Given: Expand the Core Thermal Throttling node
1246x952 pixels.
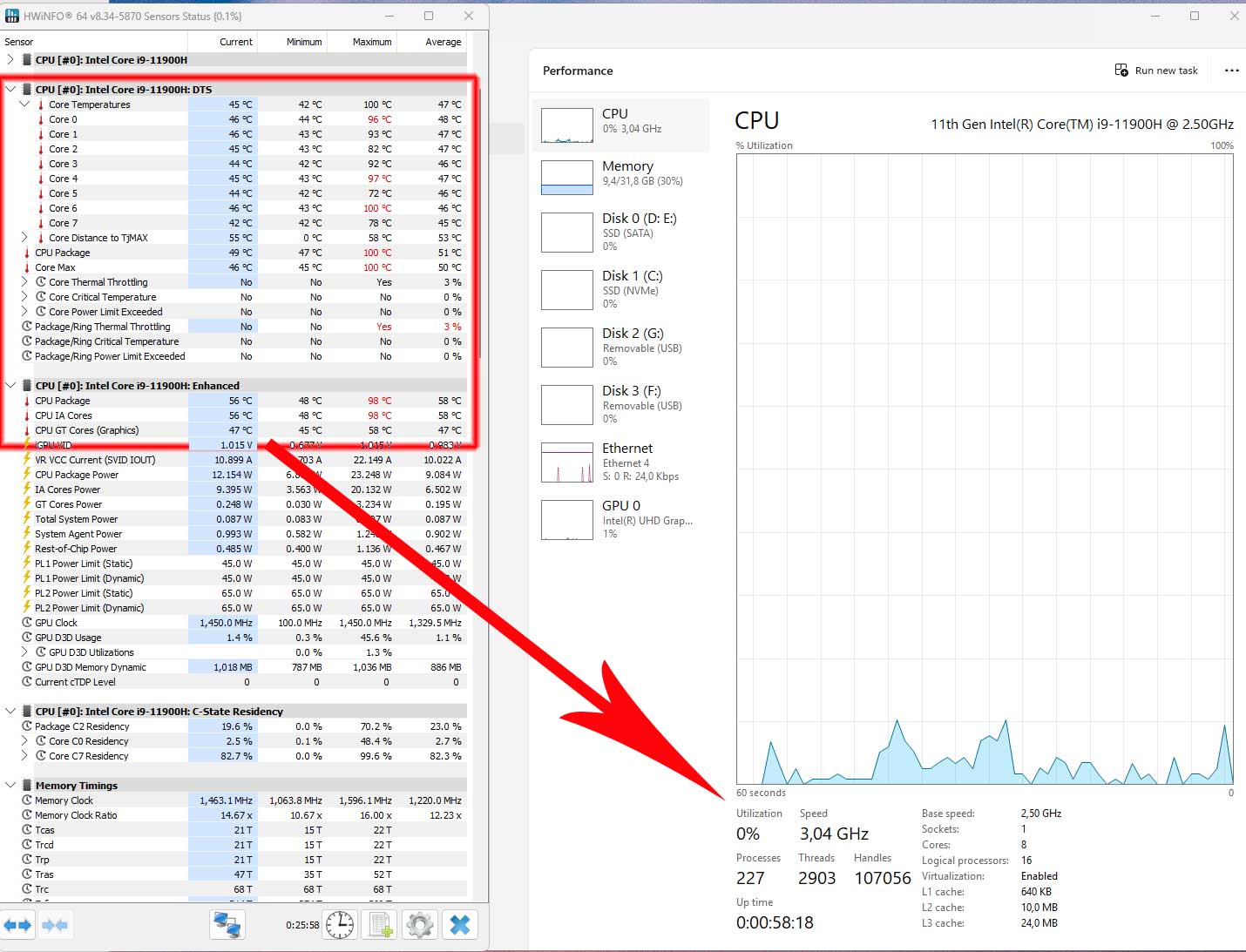Looking at the screenshot, I should click(x=24, y=282).
